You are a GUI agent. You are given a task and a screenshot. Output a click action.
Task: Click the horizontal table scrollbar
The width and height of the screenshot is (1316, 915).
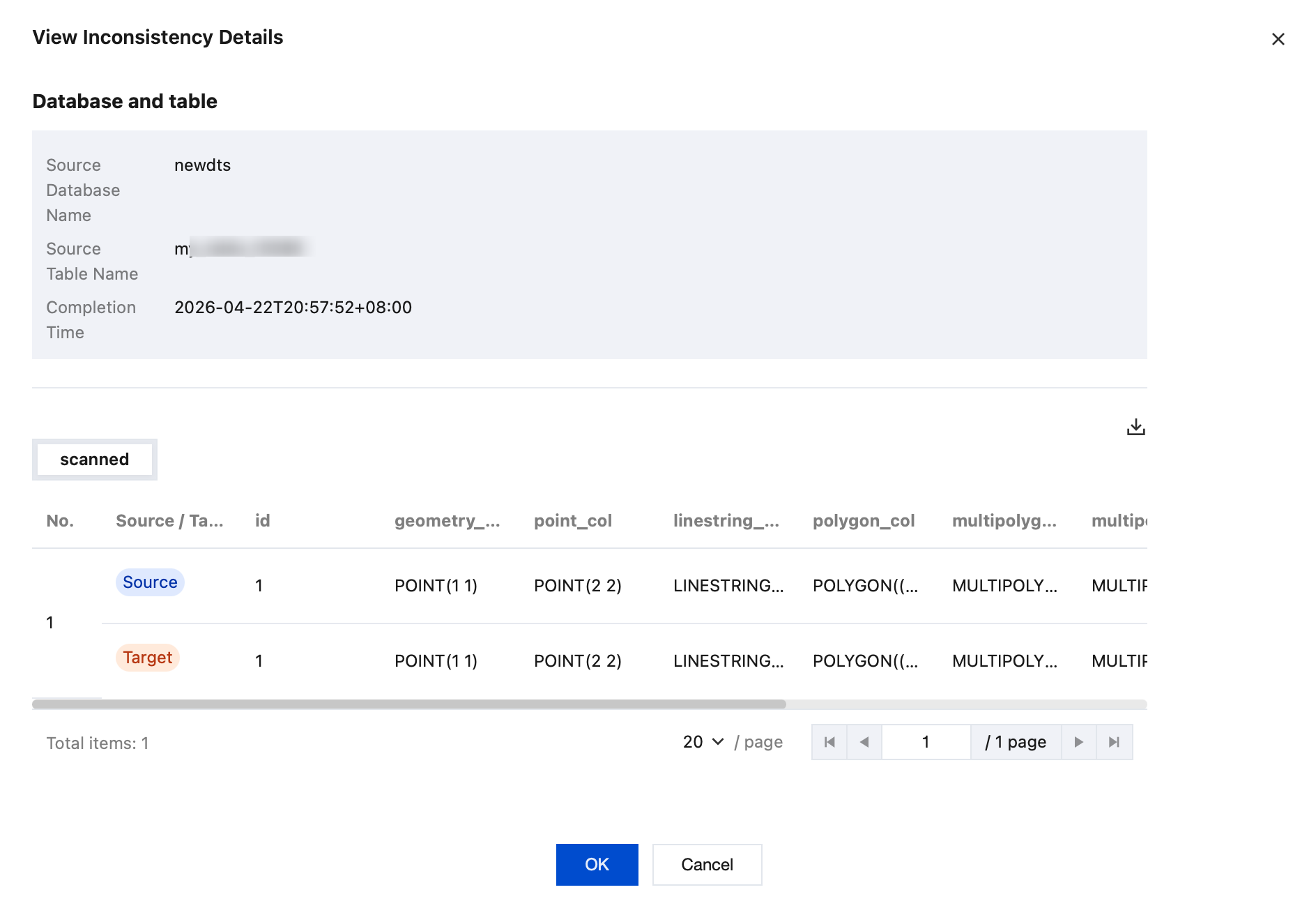(409, 704)
